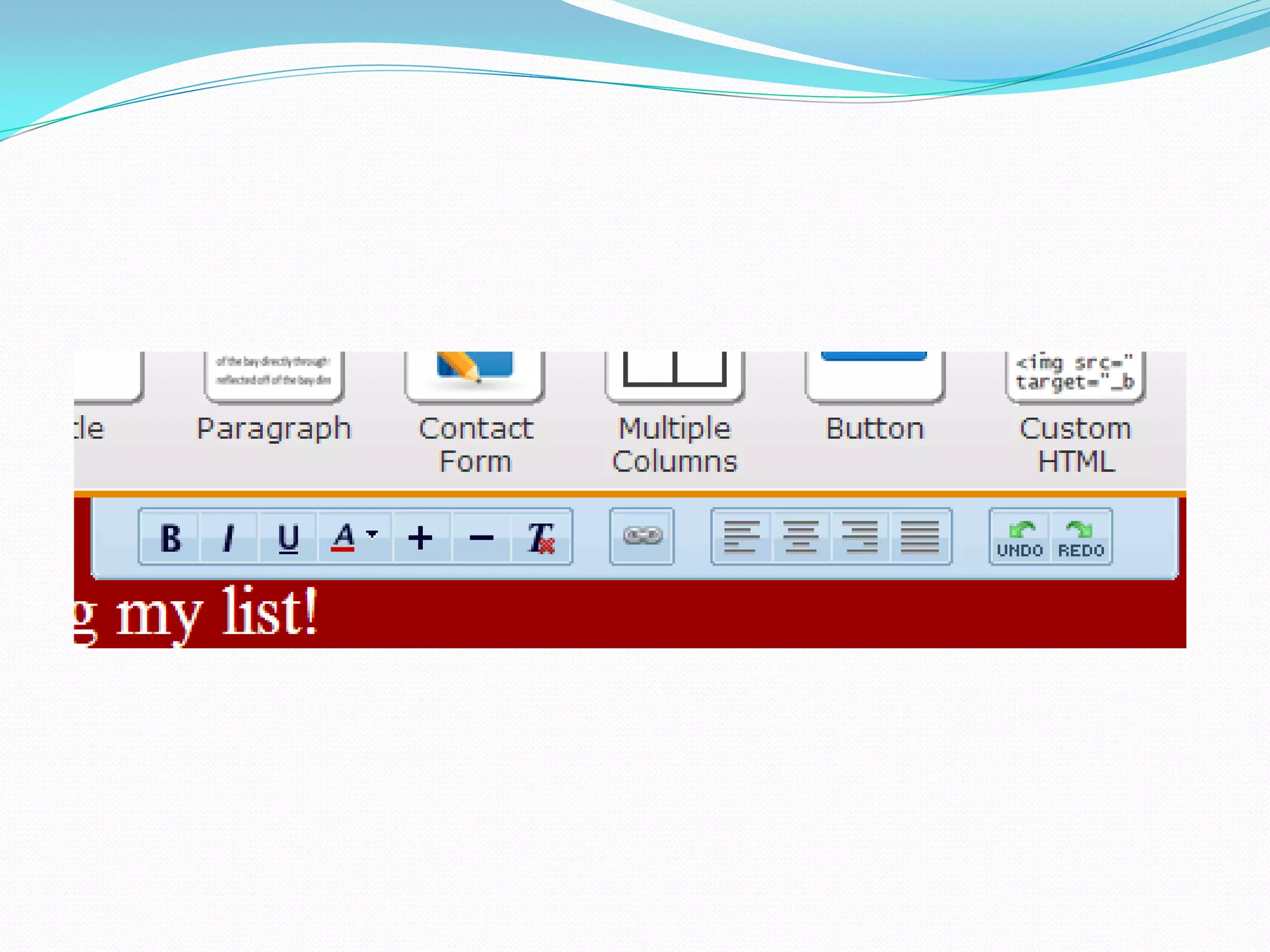Screen dimensions: 1270x952
Task: Click the 'my list!' title text
Action: [217, 614]
